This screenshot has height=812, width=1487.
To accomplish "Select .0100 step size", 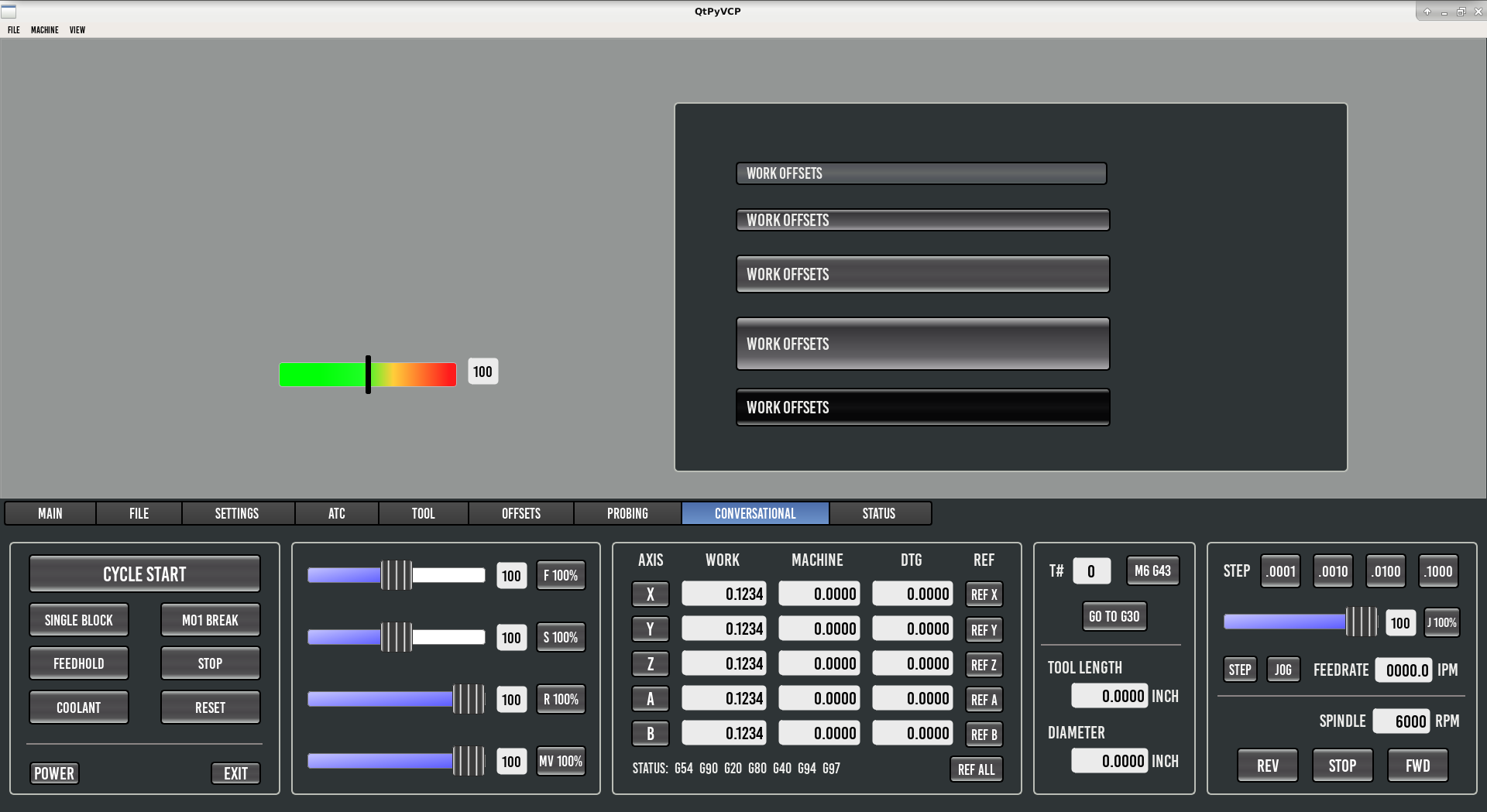I will [x=1386, y=571].
